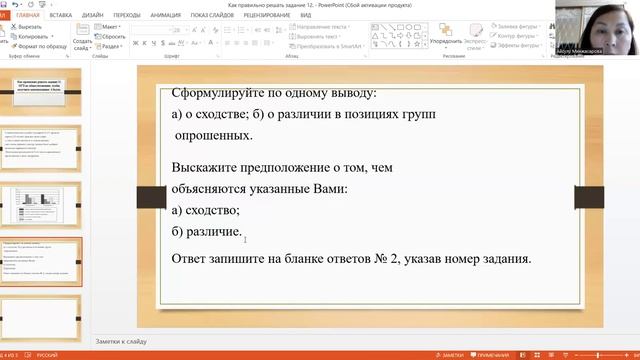Click the Создать слайд new slide icon
640x360 pixels.
coord(82,30)
